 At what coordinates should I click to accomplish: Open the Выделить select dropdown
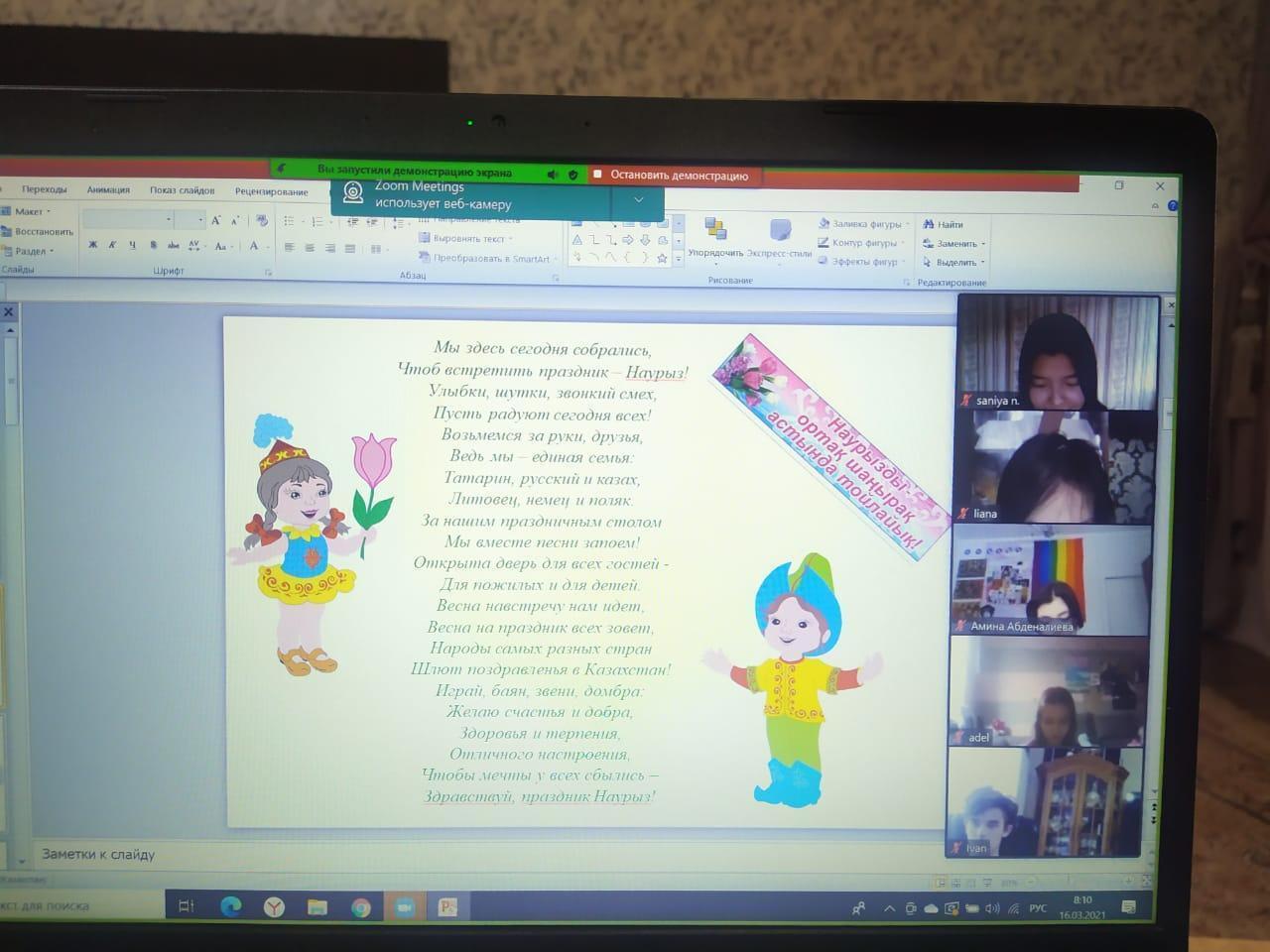(x=954, y=263)
